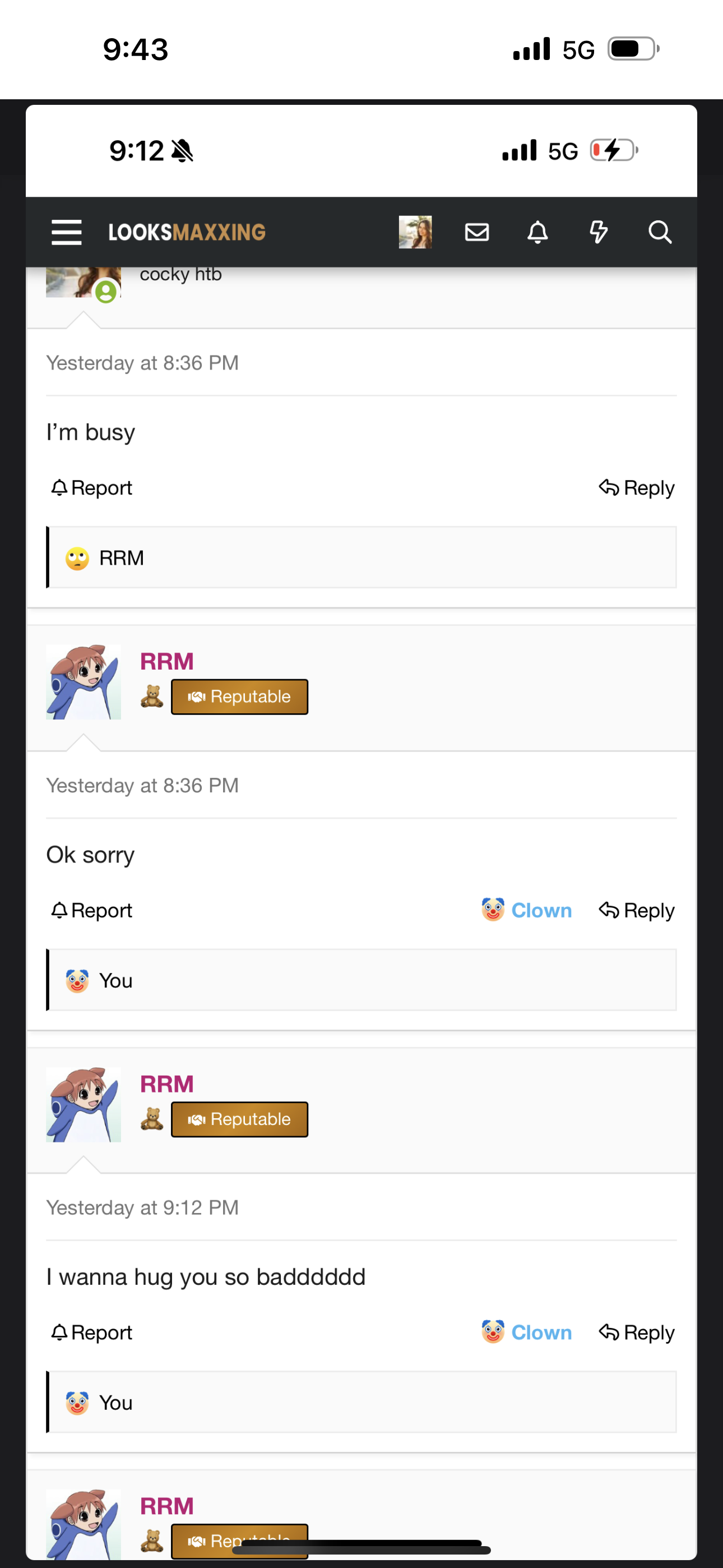
Task: Open the search magnifier icon
Action: pos(659,232)
